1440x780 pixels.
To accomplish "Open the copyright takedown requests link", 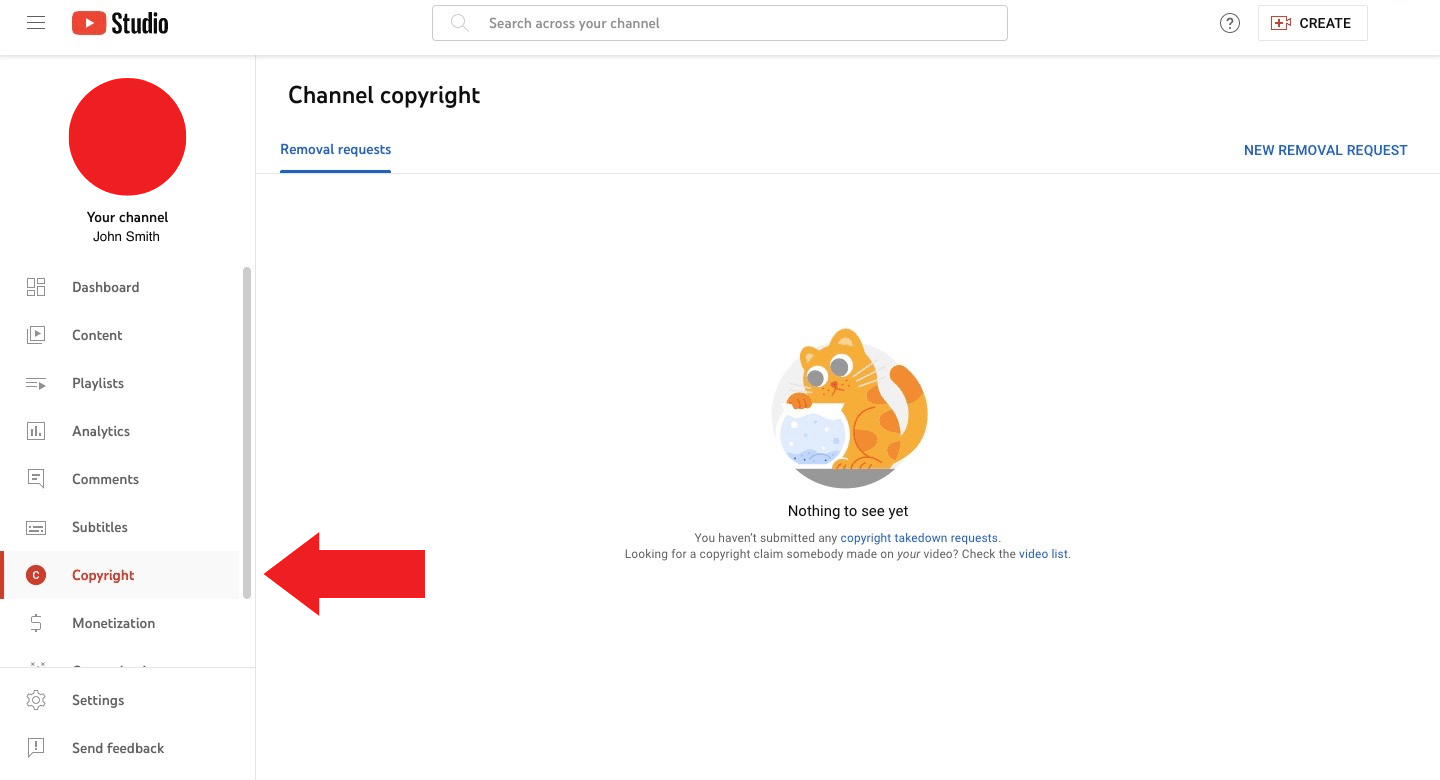I will (x=919, y=537).
